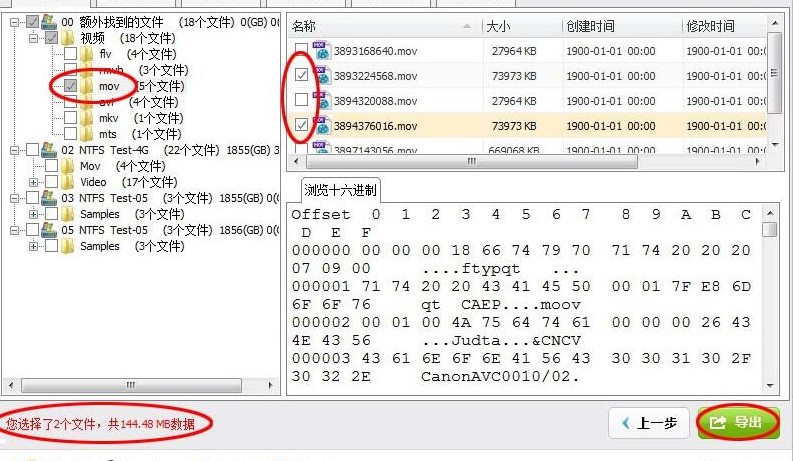The image size is (793, 461).
Task: Check the flv folder checkbox
Action: tap(70, 54)
